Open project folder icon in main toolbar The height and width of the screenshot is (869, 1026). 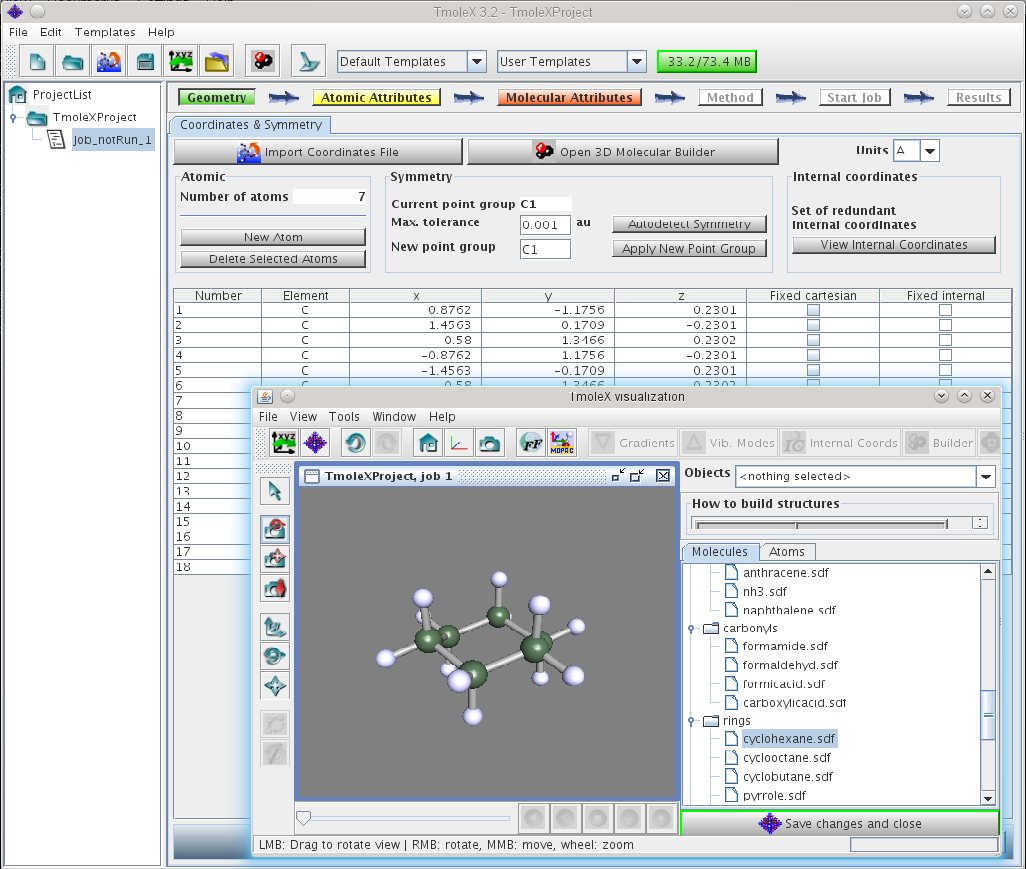[73, 62]
